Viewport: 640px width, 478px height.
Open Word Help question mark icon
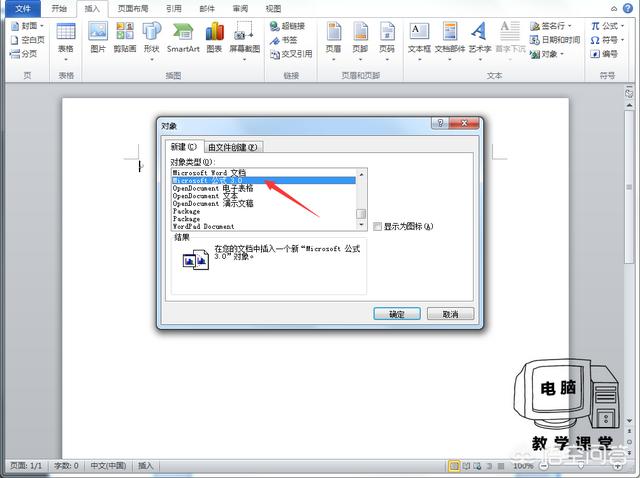coord(628,8)
